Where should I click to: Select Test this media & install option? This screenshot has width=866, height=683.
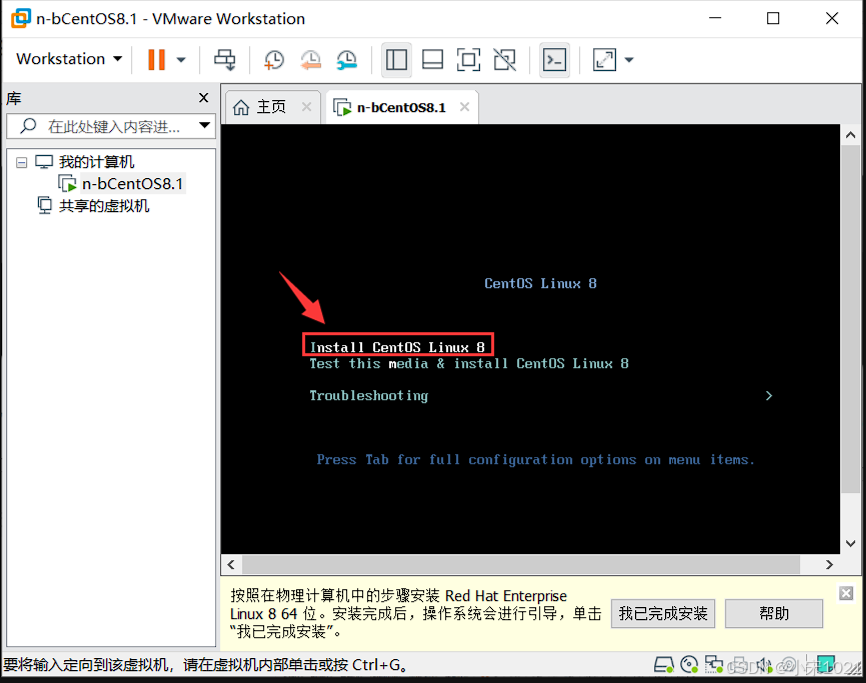469,363
